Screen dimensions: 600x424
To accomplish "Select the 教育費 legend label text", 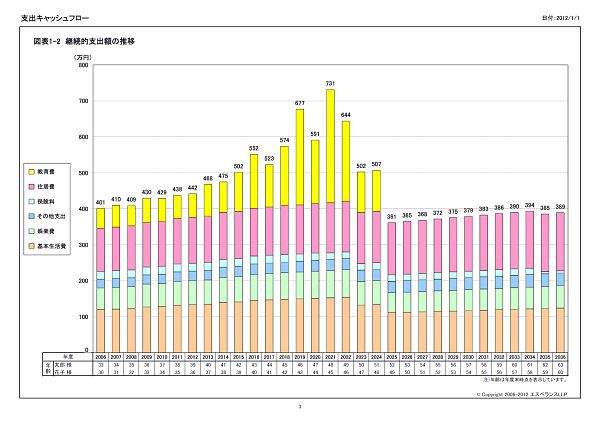I will pyautogui.click(x=46, y=172).
